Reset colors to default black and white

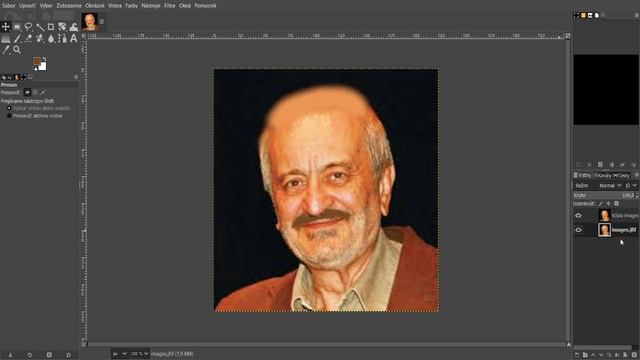point(35,68)
